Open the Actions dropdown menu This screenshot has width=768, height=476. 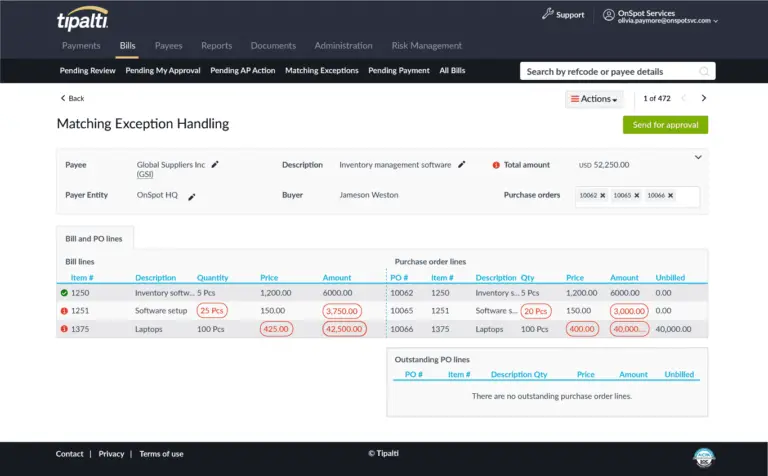594,99
